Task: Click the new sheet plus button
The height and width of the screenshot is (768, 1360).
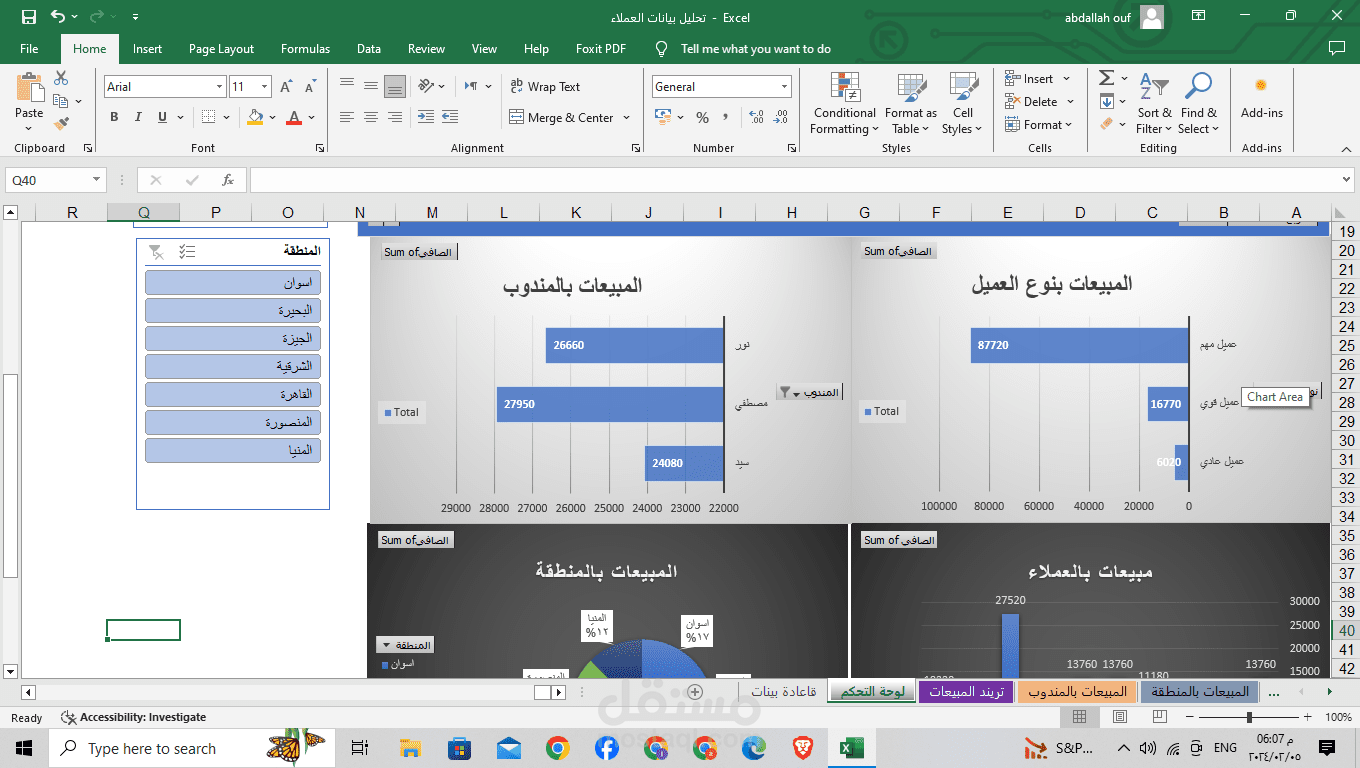Action: (x=695, y=692)
